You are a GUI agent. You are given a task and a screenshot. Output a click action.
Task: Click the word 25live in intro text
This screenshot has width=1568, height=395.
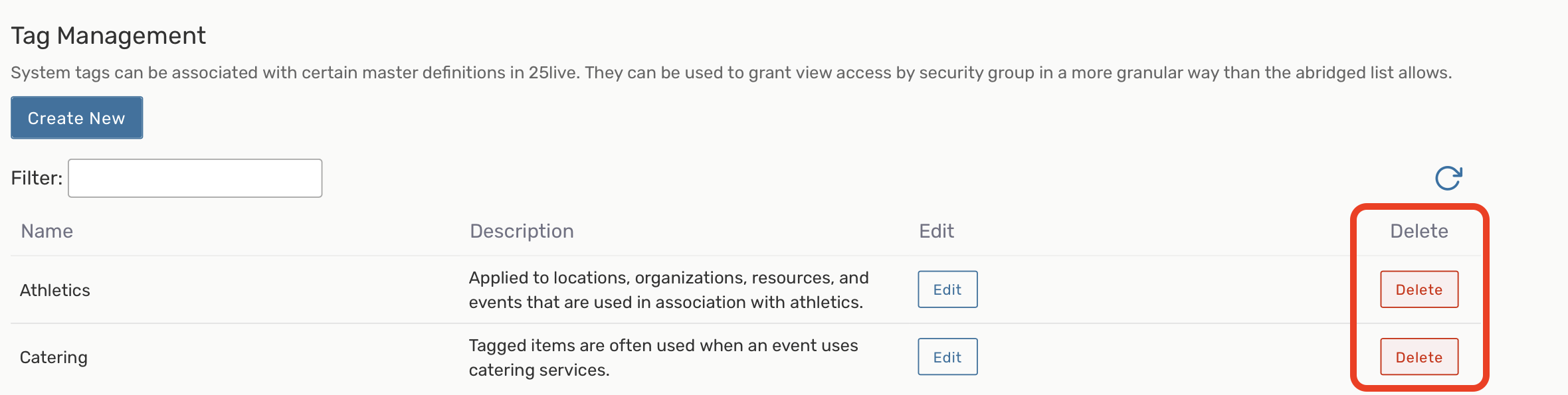click(x=553, y=72)
